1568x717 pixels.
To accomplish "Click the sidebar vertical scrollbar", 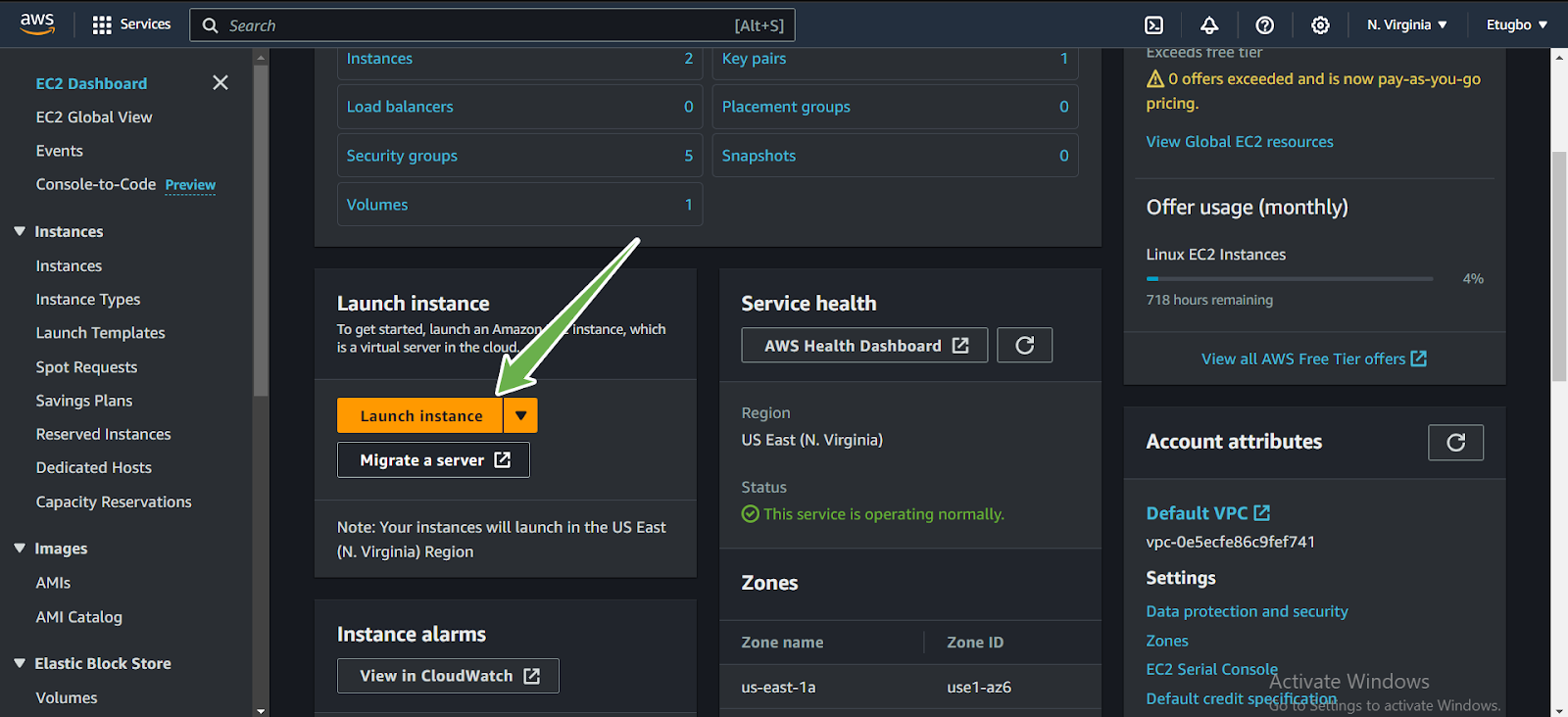I will (261, 230).
